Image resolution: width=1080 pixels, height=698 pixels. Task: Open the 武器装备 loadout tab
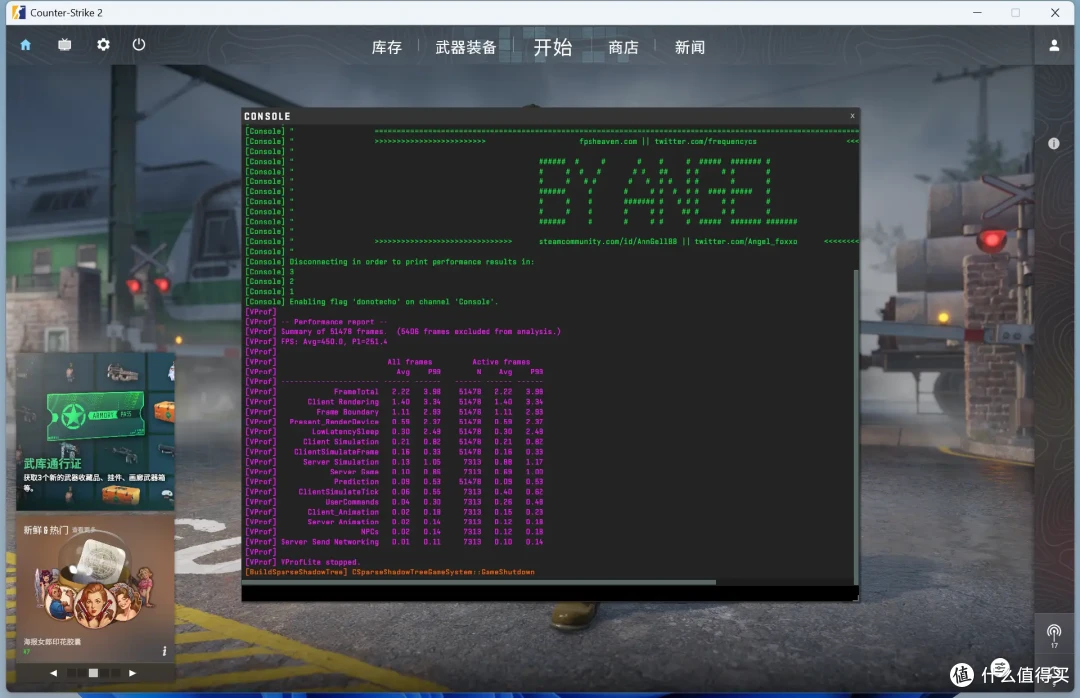pos(466,48)
